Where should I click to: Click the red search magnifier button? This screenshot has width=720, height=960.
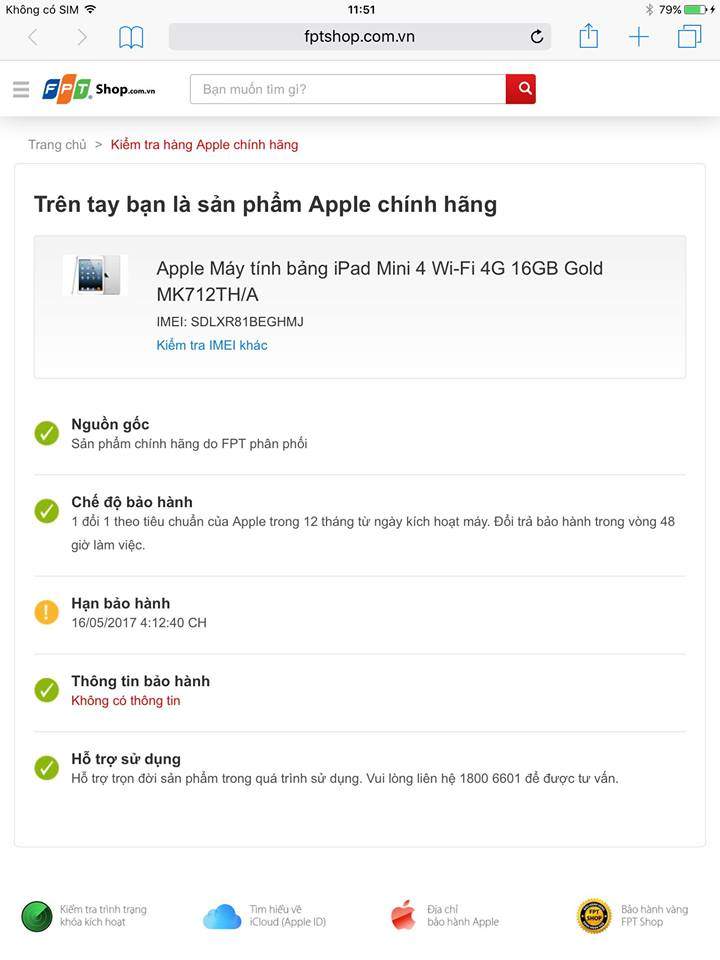520,89
